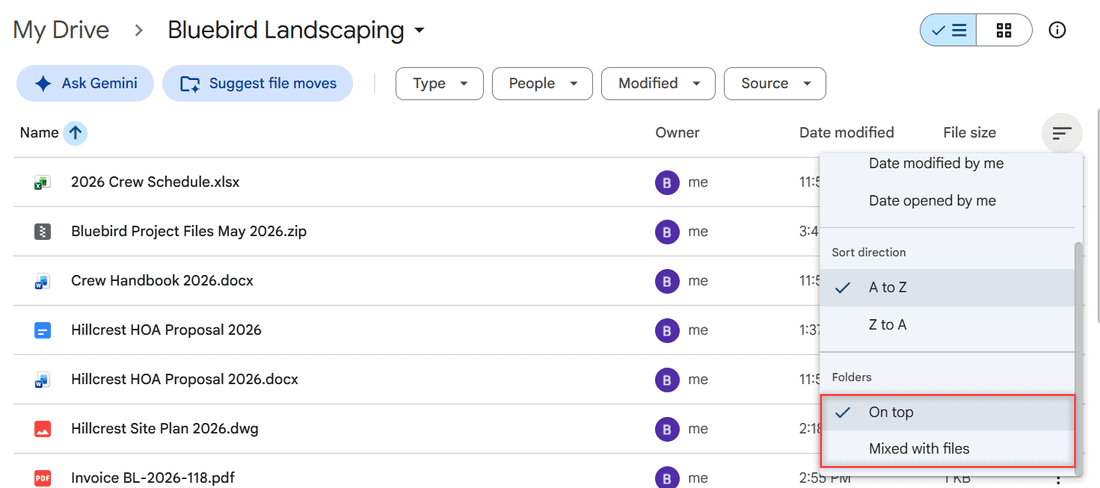
Task: Click owner avatar for Bluebird Project Files zip
Action: [x=666, y=231]
